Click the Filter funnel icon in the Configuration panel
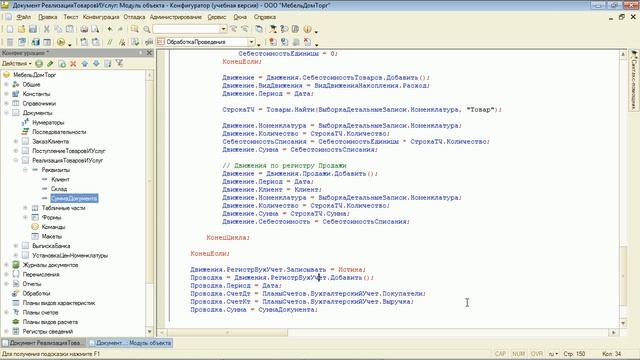 [x=119, y=64]
